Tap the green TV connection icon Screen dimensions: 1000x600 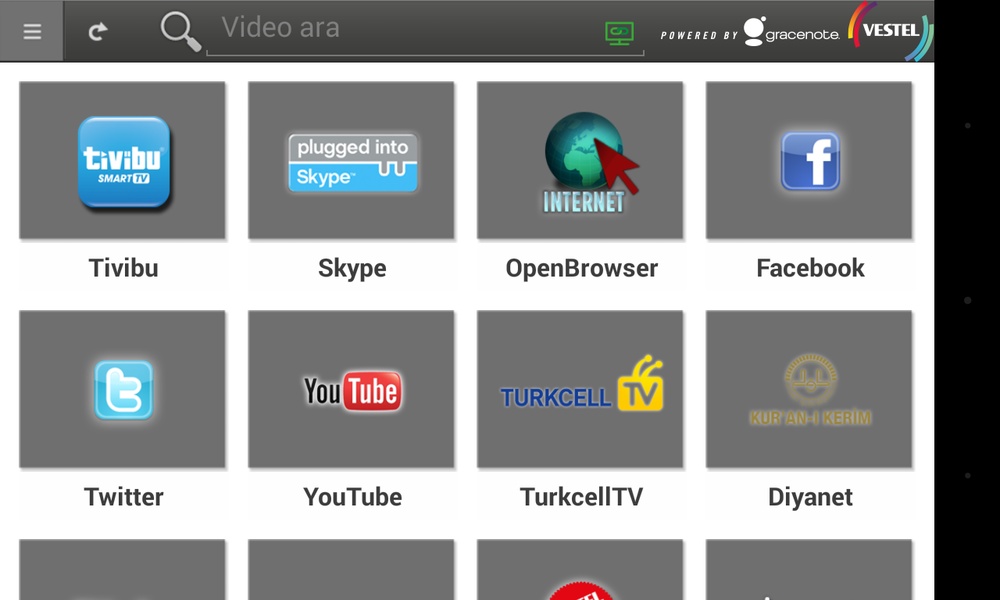pyautogui.click(x=619, y=33)
